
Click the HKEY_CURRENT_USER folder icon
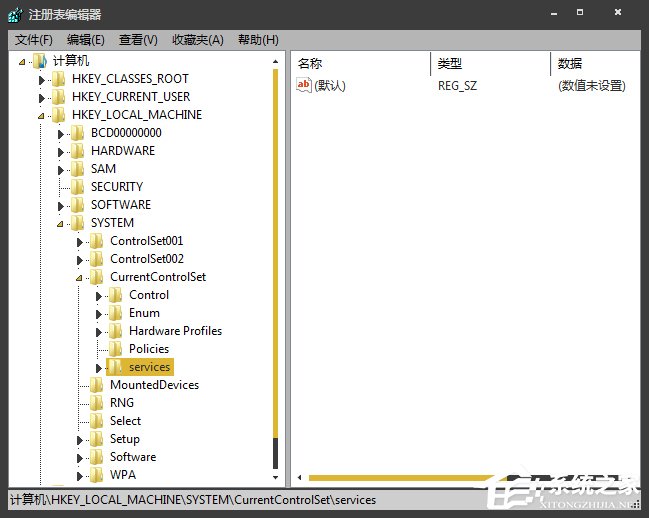[59, 97]
